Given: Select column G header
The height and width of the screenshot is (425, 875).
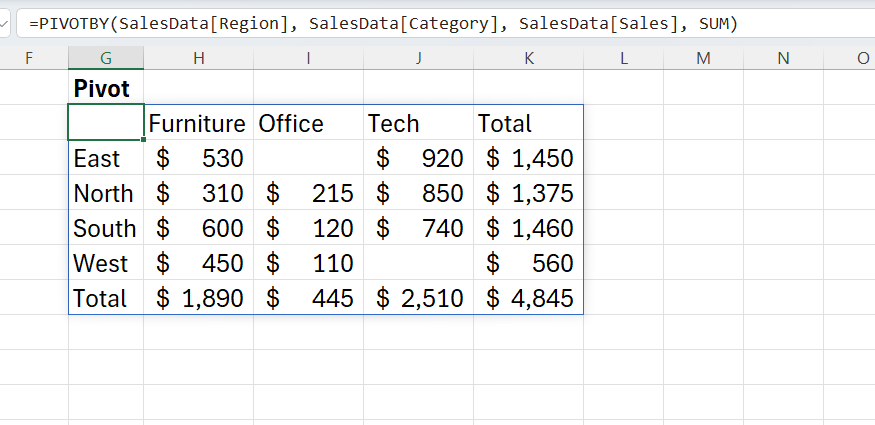Looking at the screenshot, I should coord(106,58).
